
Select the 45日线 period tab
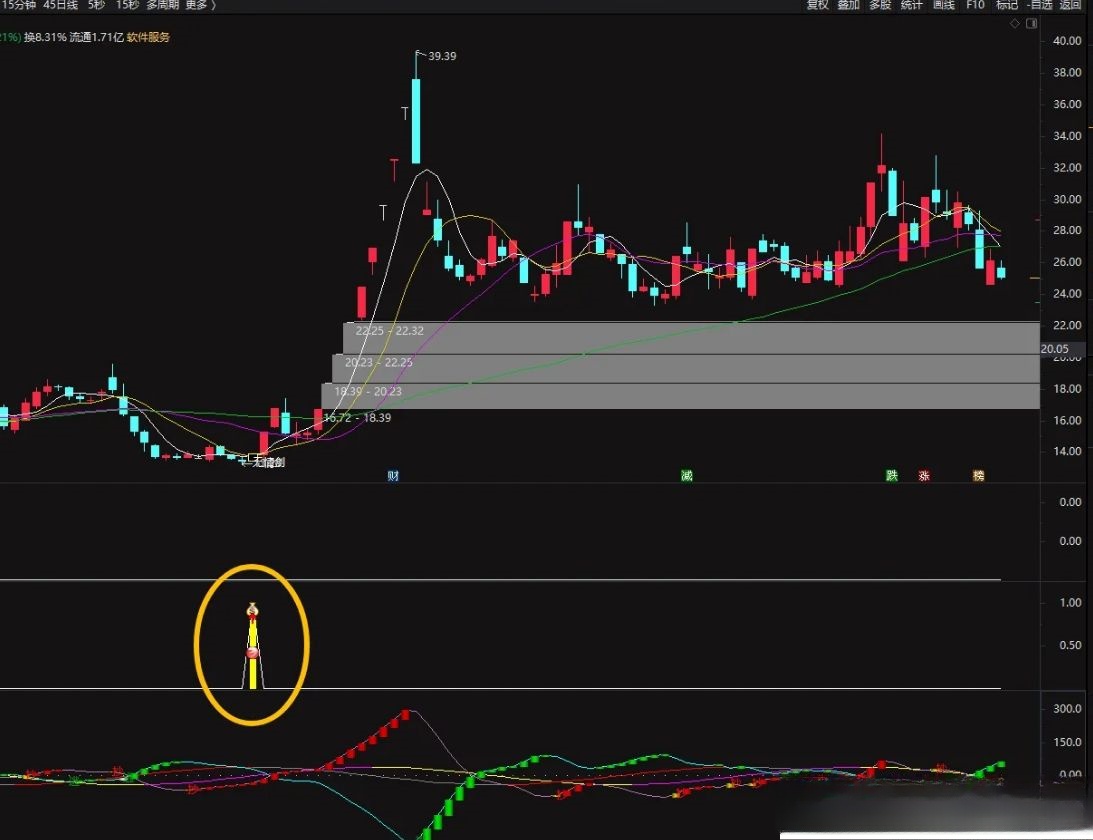pyautogui.click(x=60, y=5)
